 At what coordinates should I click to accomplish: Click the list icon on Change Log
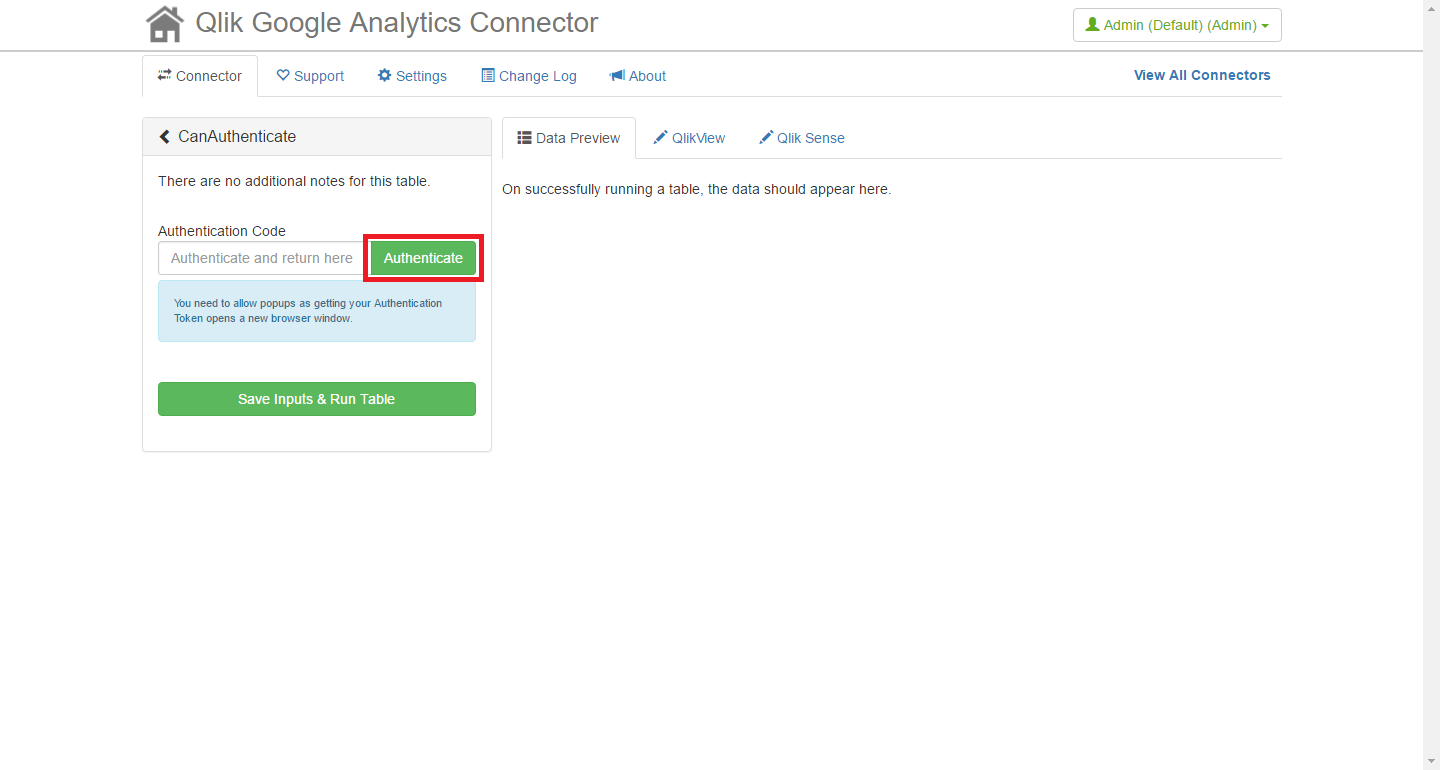tap(488, 76)
